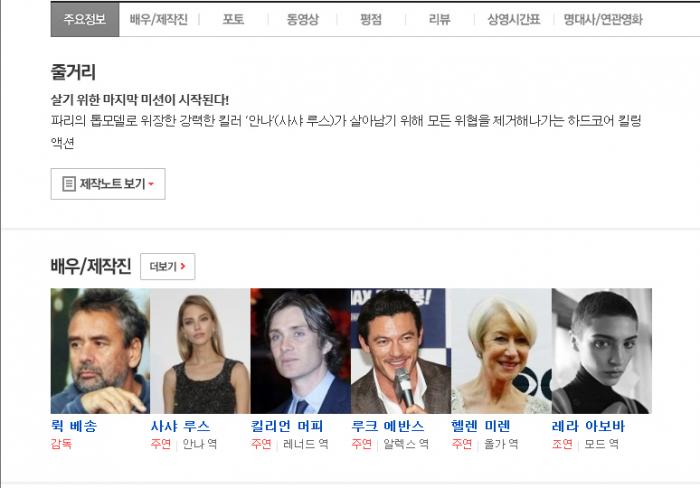The width and height of the screenshot is (700, 488).
Task: Click the 킬리언 머피 name link
Action: coord(286,426)
